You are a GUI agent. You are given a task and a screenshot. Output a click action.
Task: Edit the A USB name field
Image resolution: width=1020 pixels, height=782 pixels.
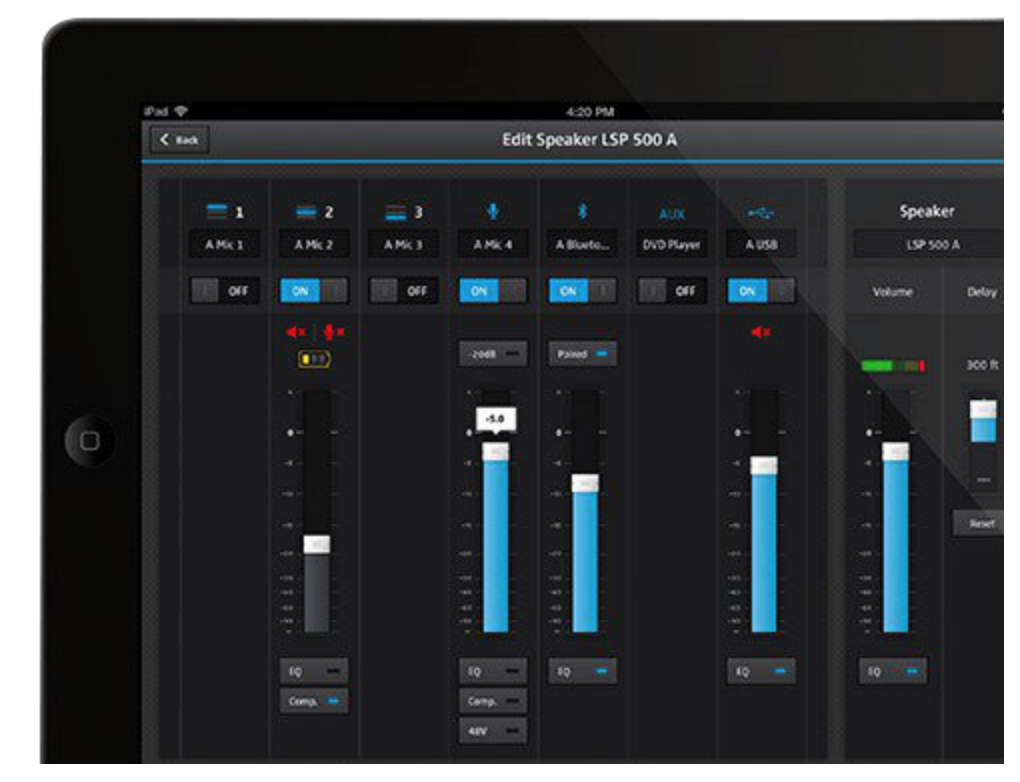pyautogui.click(x=761, y=245)
